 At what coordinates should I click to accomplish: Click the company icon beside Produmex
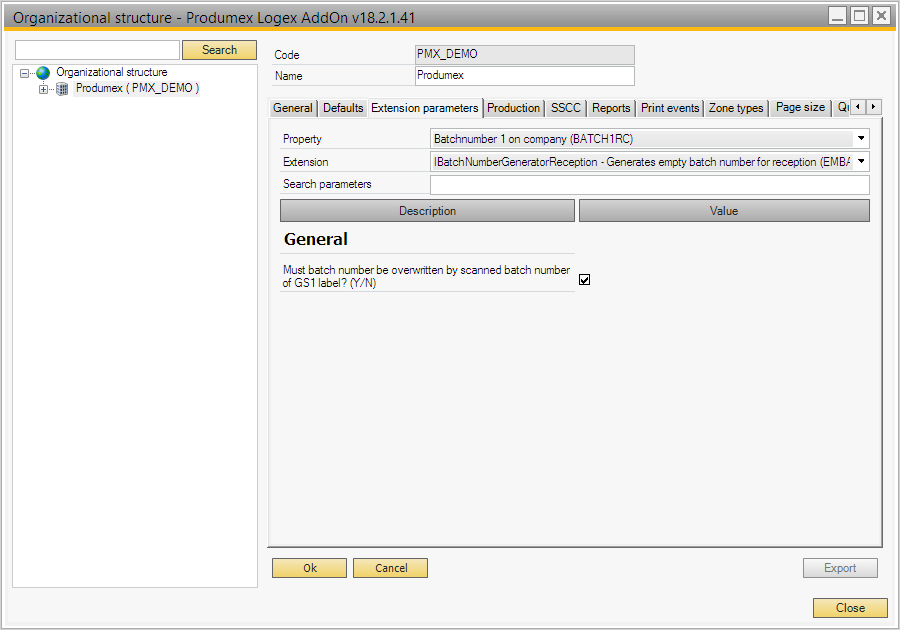[x=62, y=89]
